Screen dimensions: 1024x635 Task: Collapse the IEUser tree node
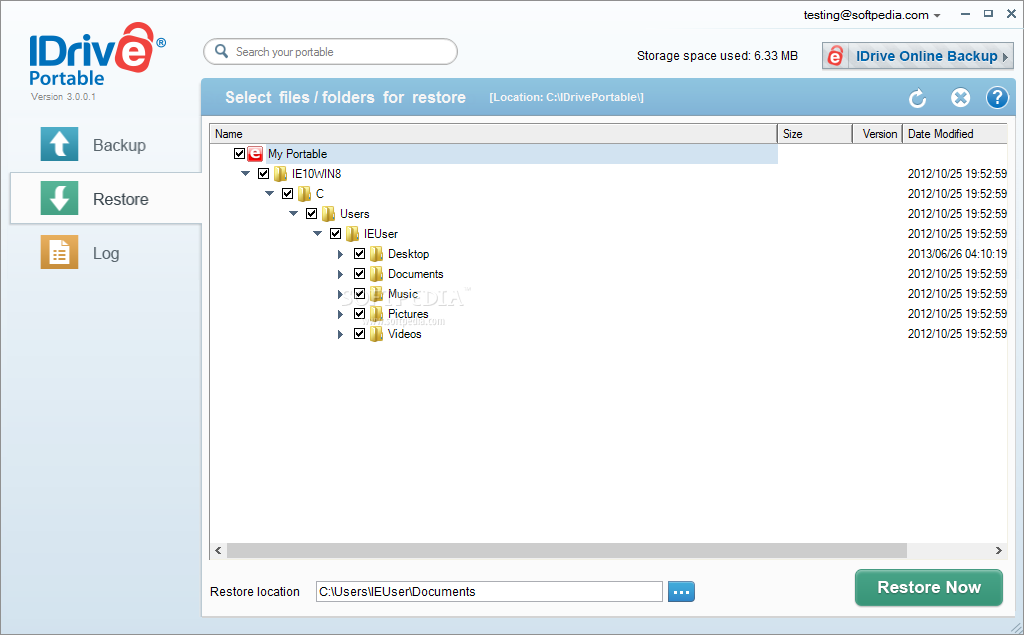317,233
